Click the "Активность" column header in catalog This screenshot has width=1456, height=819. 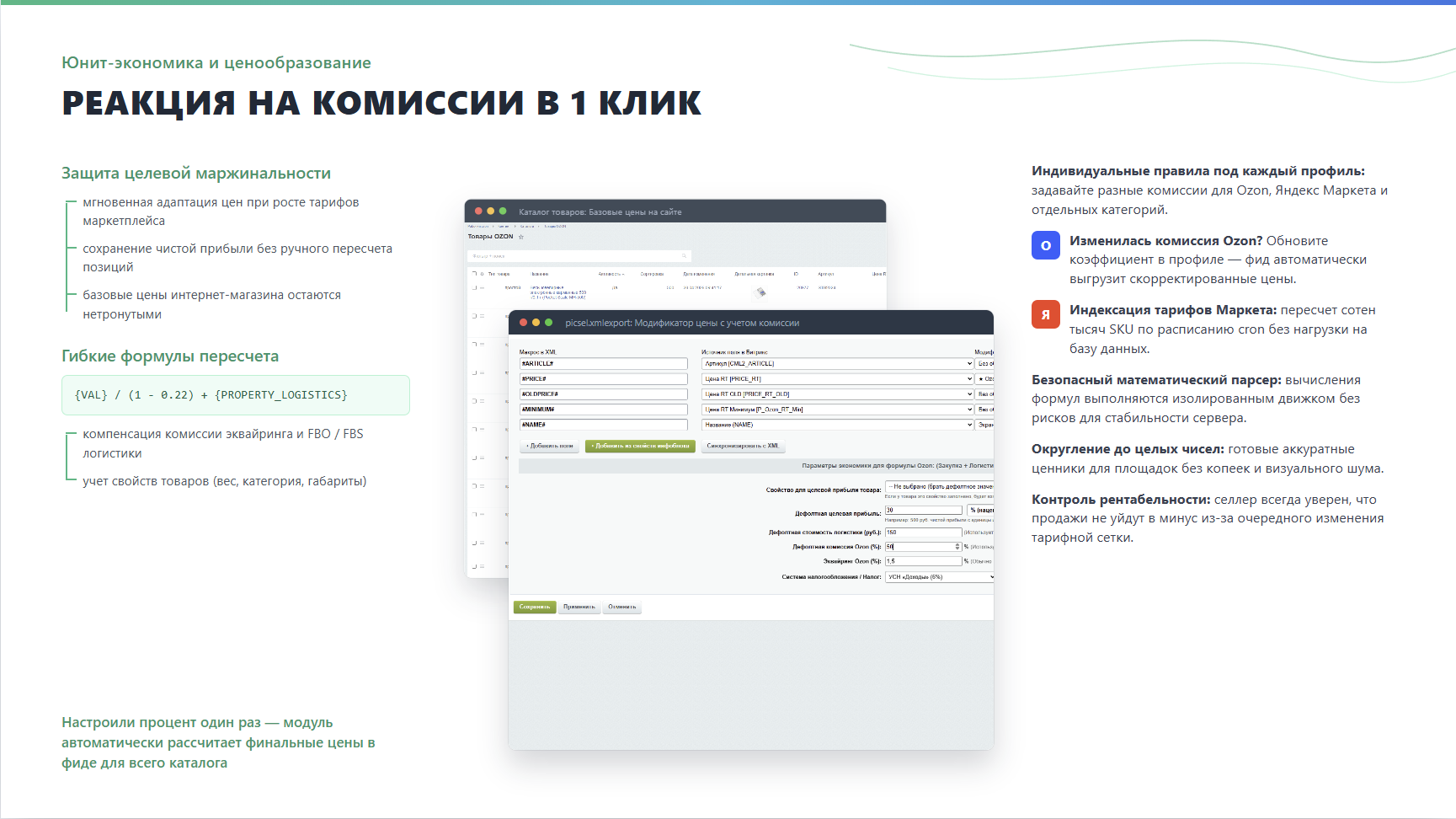611,274
